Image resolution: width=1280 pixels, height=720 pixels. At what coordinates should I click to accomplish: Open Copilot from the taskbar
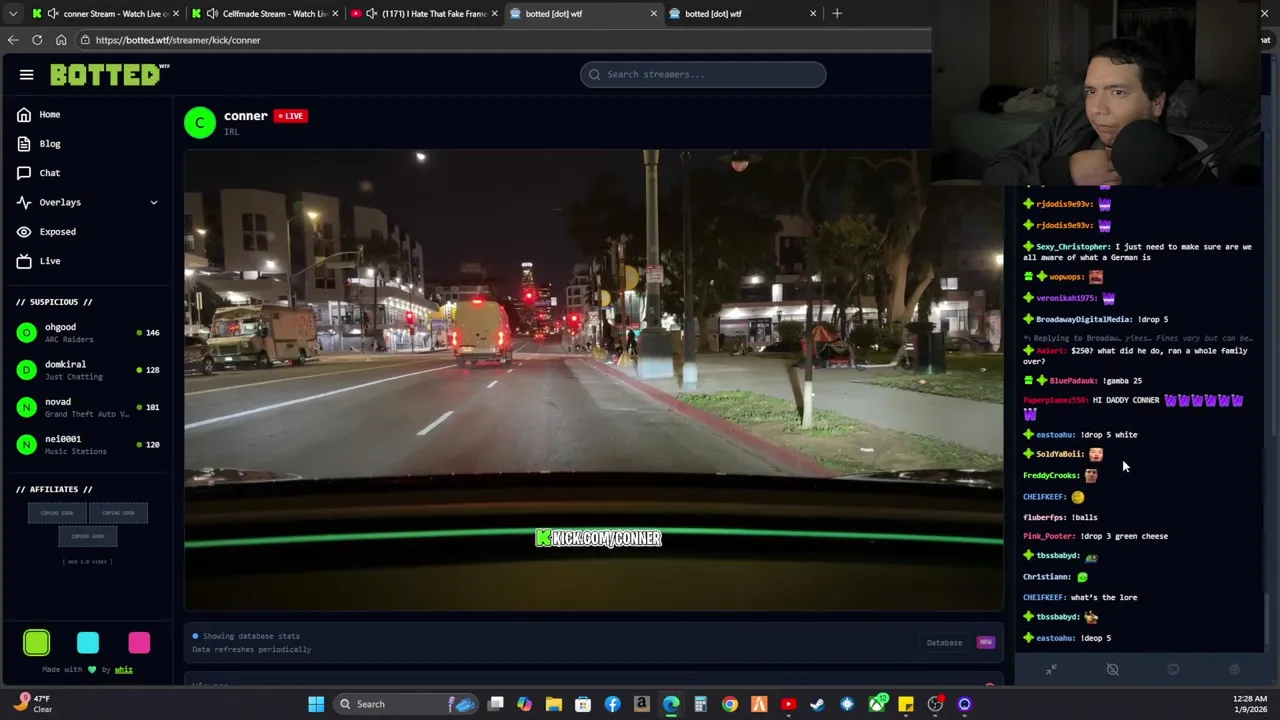coord(524,704)
